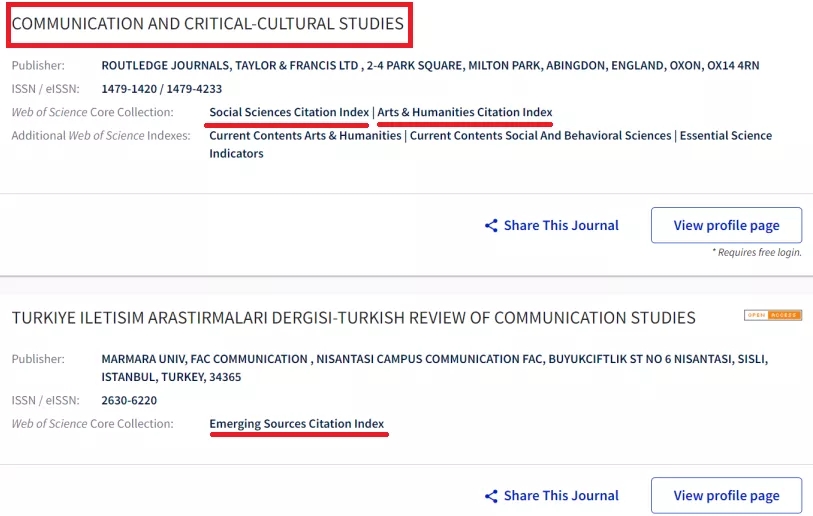Click ISSN 1479-1420 / 1479-4233 value
This screenshot has height=516, width=813.
click(x=161, y=89)
